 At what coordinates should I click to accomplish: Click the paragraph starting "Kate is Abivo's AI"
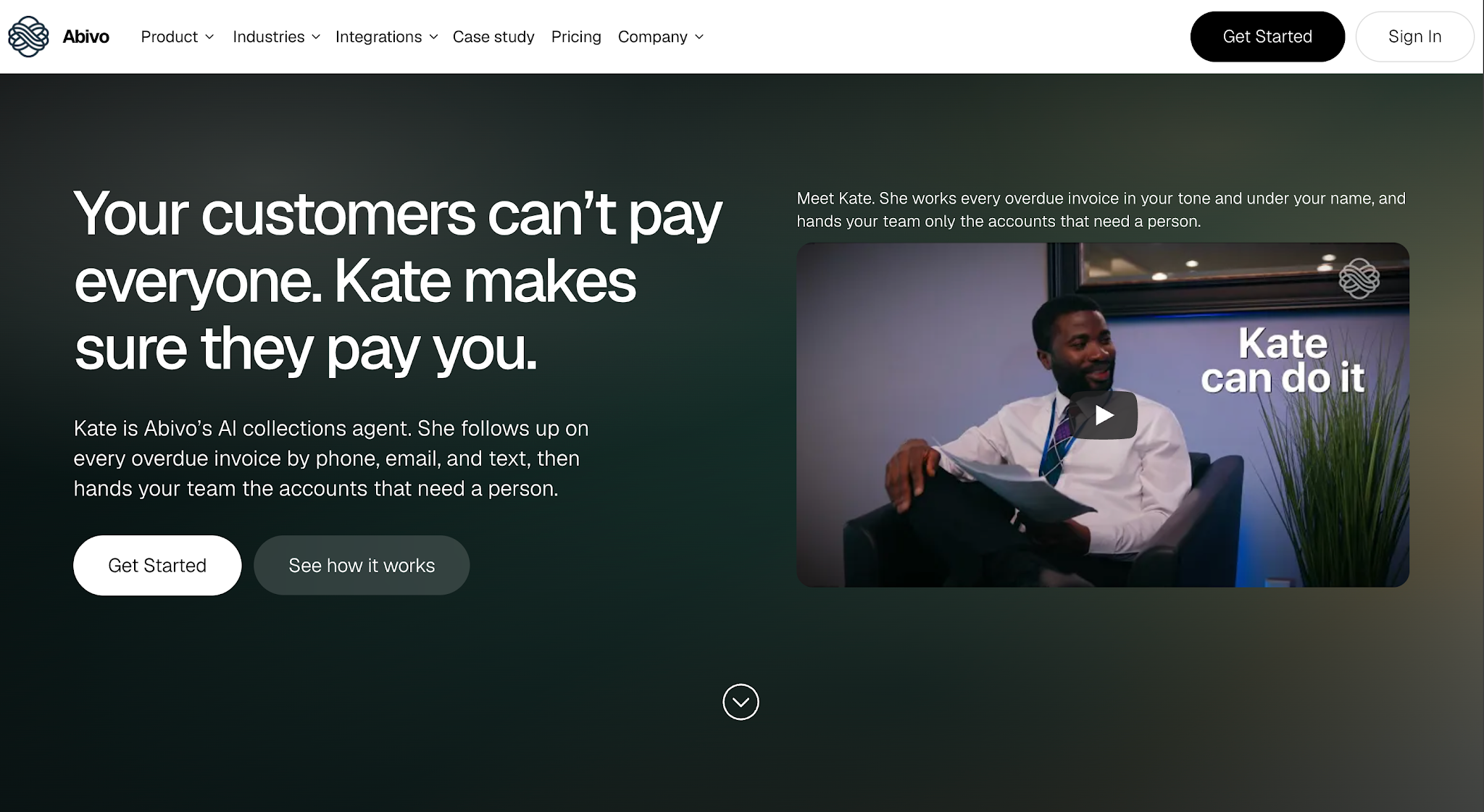click(331, 459)
